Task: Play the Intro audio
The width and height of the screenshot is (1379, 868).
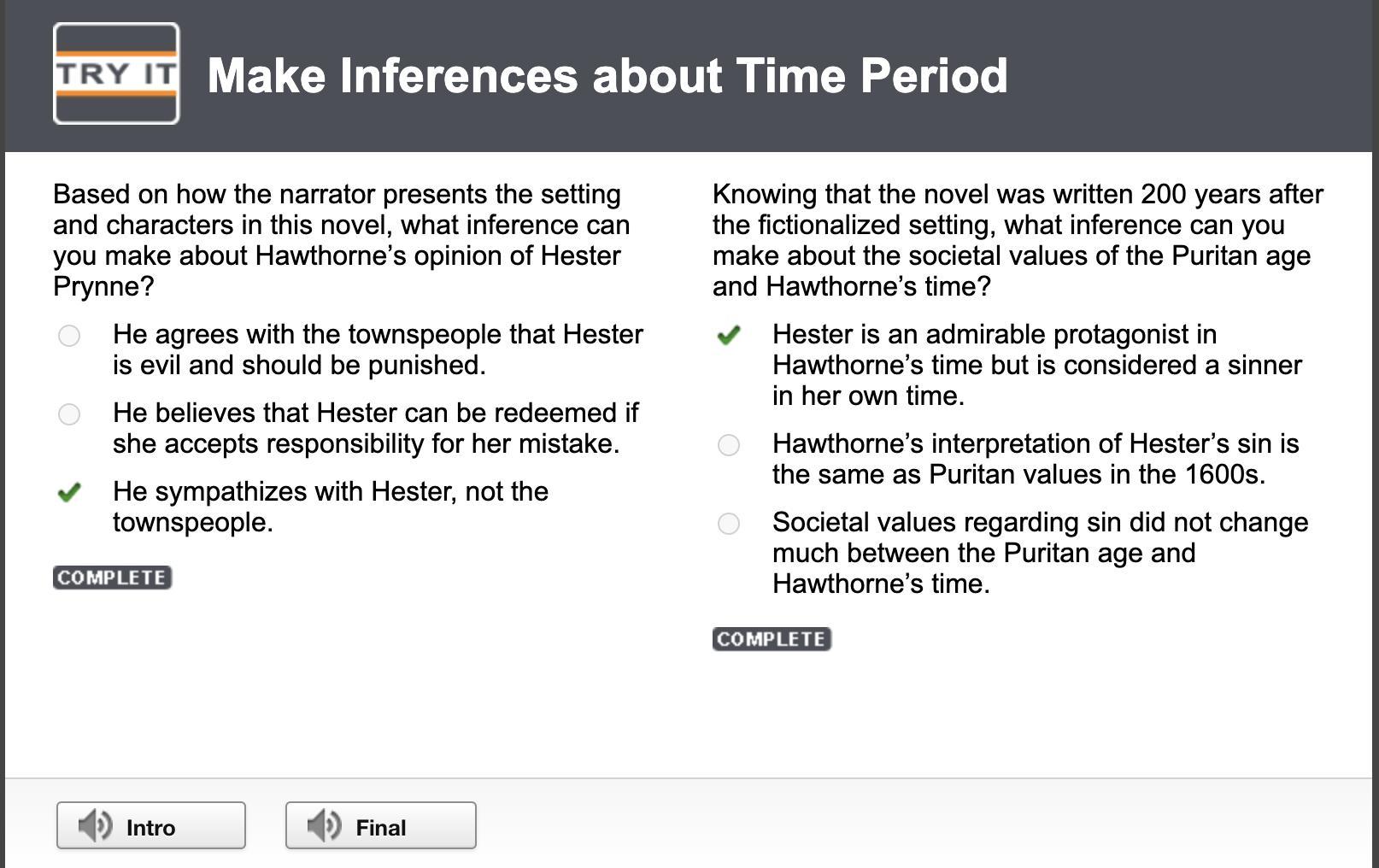Action: tap(151, 825)
